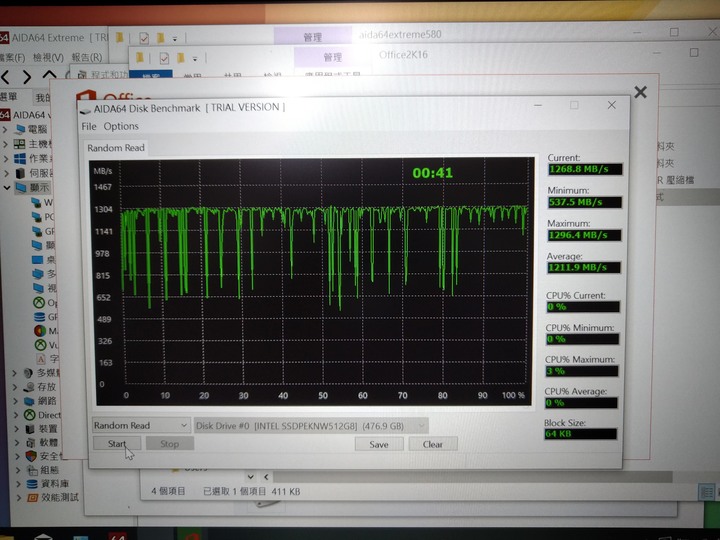
Task: Open the Disk Drive #0 selection dropdown
Action: point(311,426)
